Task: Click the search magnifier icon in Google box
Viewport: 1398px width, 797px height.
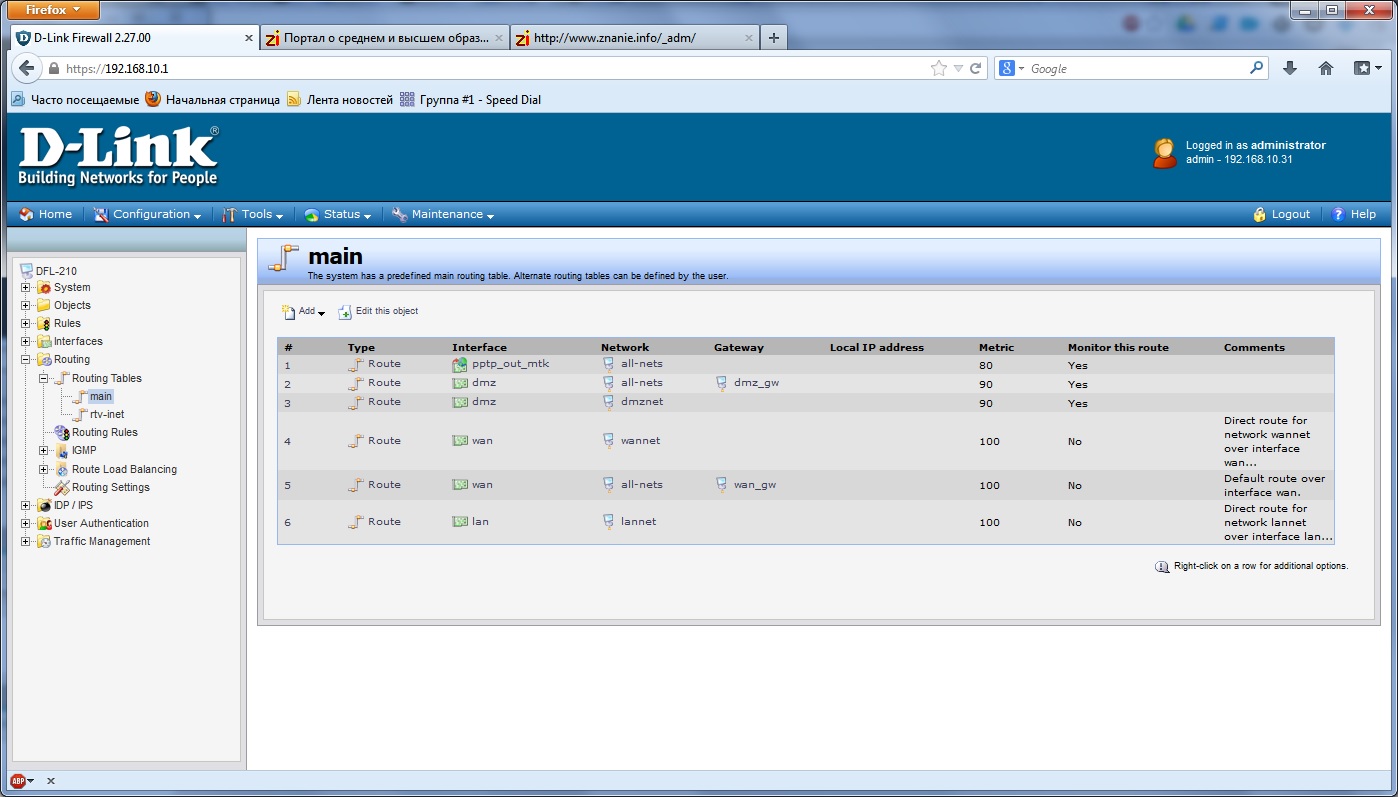Action: click(x=1257, y=68)
